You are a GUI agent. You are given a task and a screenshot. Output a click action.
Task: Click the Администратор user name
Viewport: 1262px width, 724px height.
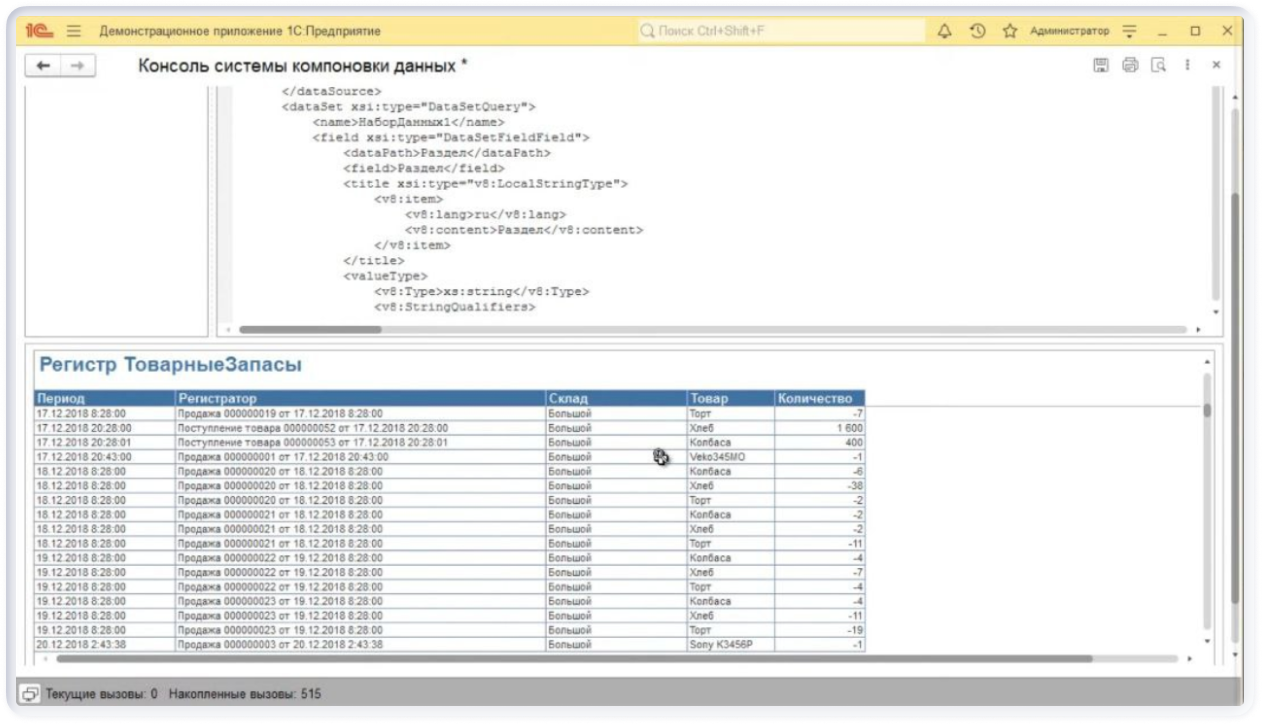point(1069,31)
